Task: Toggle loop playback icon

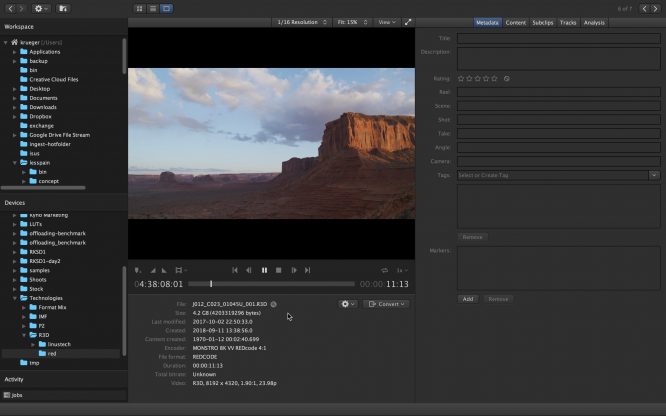Action: 384,270
